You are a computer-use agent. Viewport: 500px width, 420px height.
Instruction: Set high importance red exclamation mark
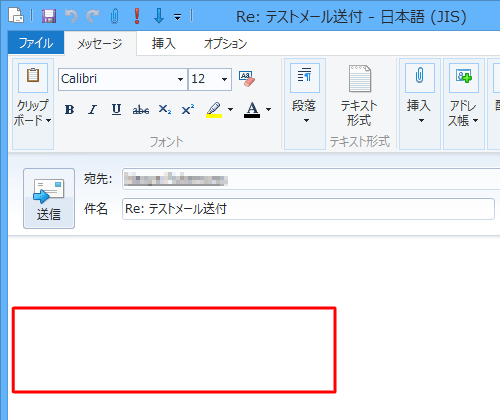point(137,16)
